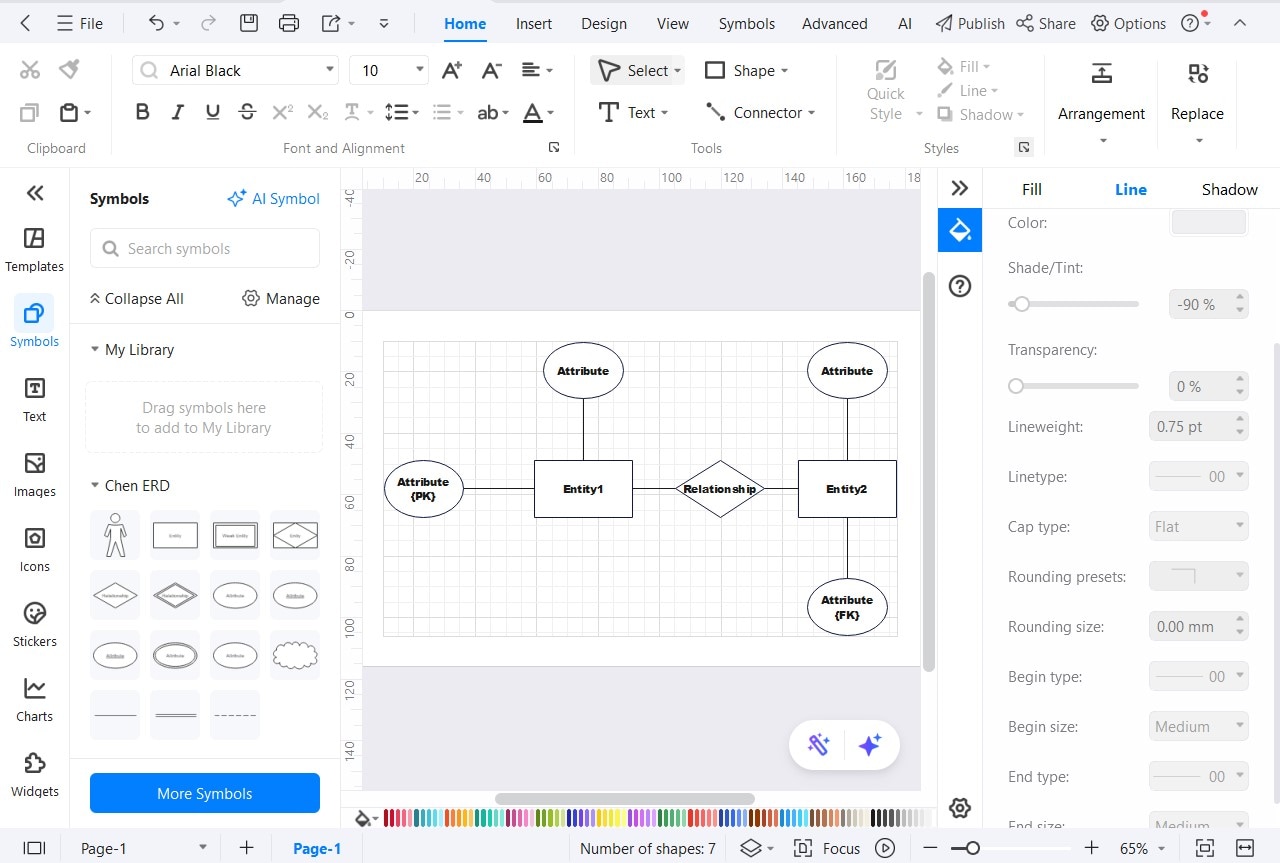This screenshot has width=1280, height=863.
Task: Collapse the My Library section
Action: [x=95, y=350]
